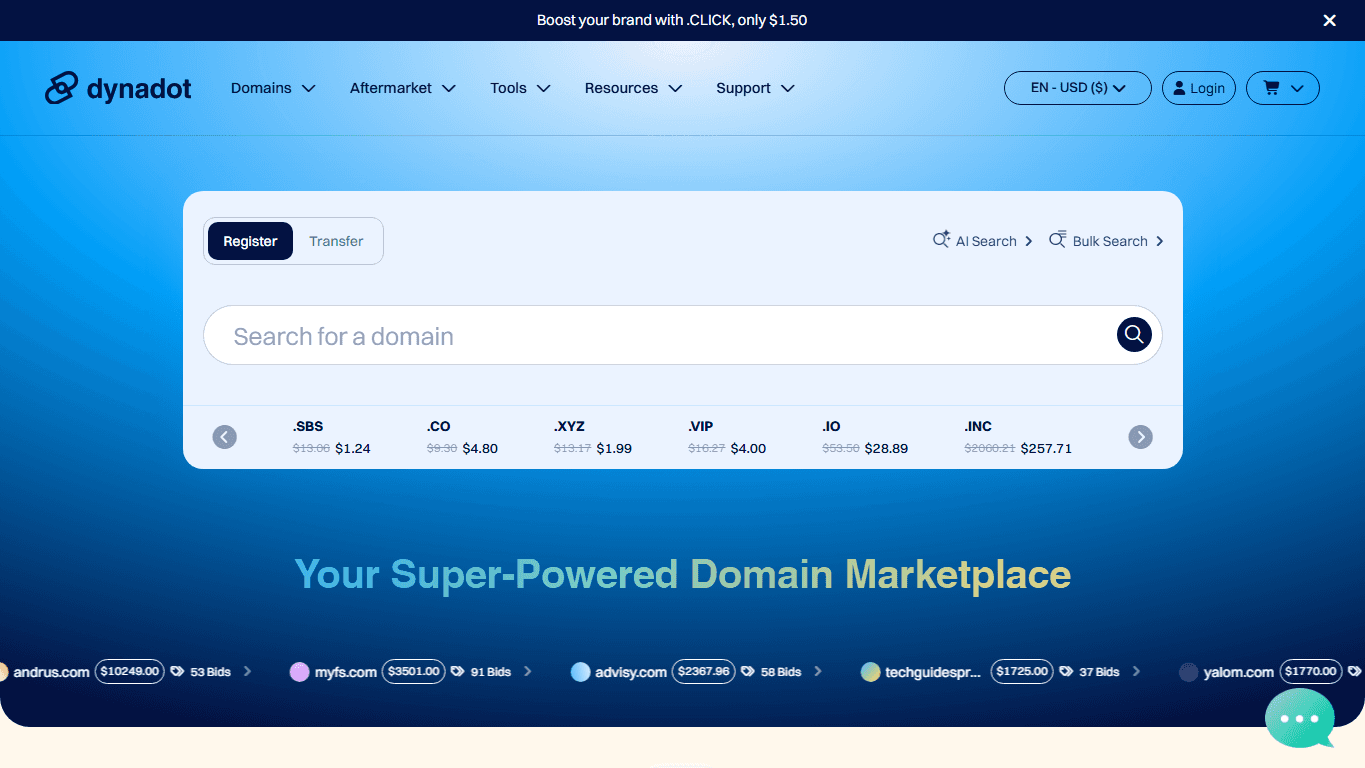Select the Register tab
The image size is (1365, 768).
click(250, 241)
